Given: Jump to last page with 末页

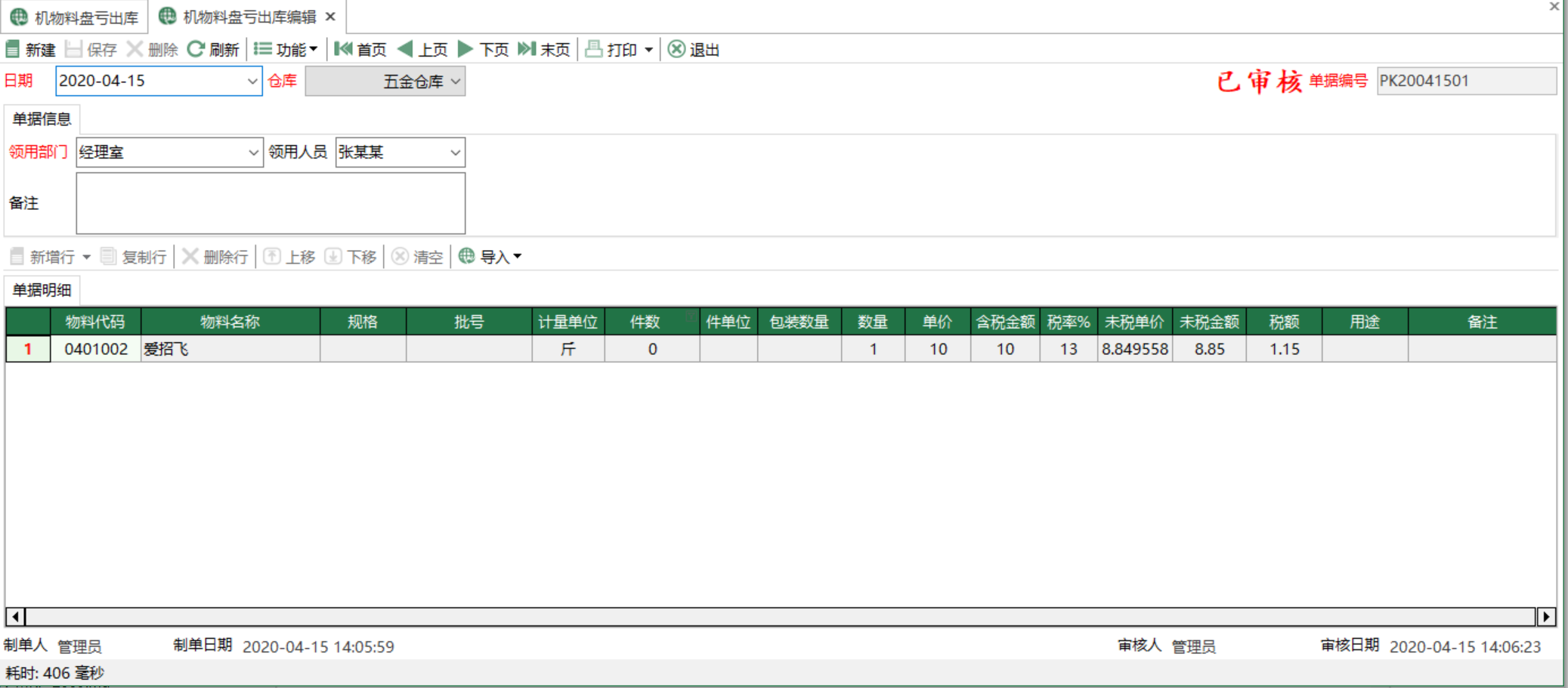Looking at the screenshot, I should pyautogui.click(x=544, y=50).
